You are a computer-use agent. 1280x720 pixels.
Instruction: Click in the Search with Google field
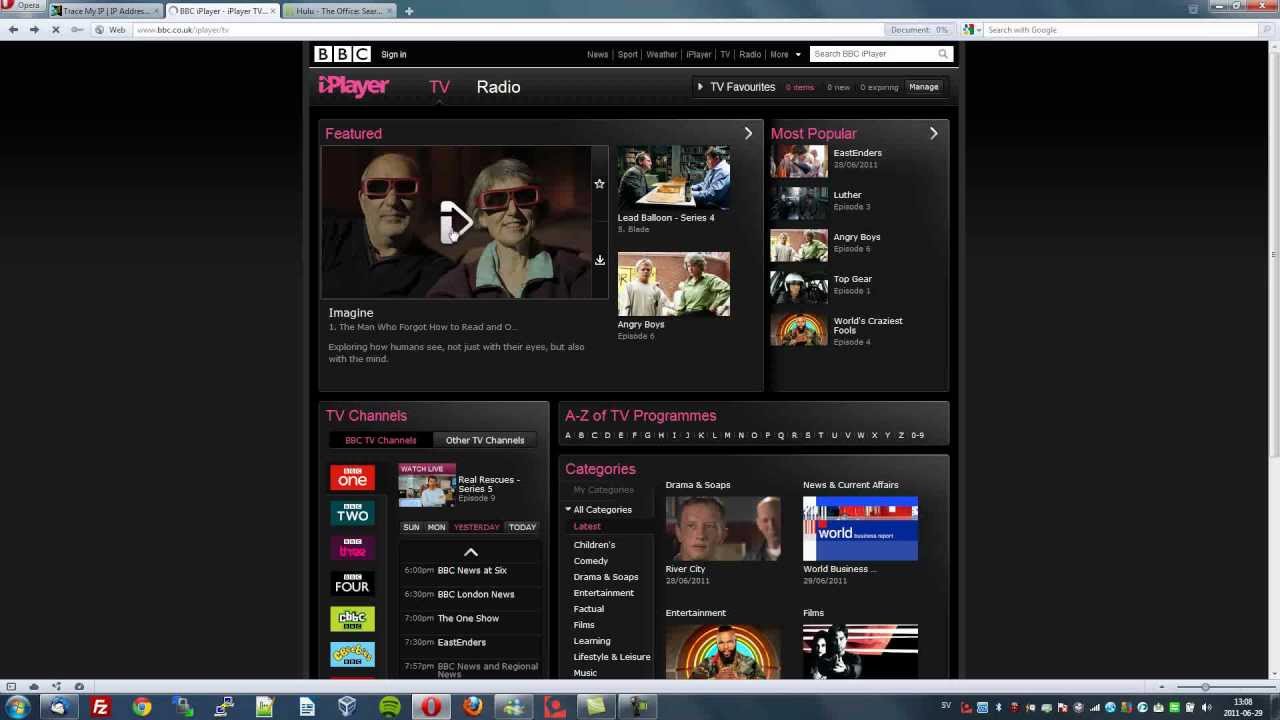(x=1120, y=30)
